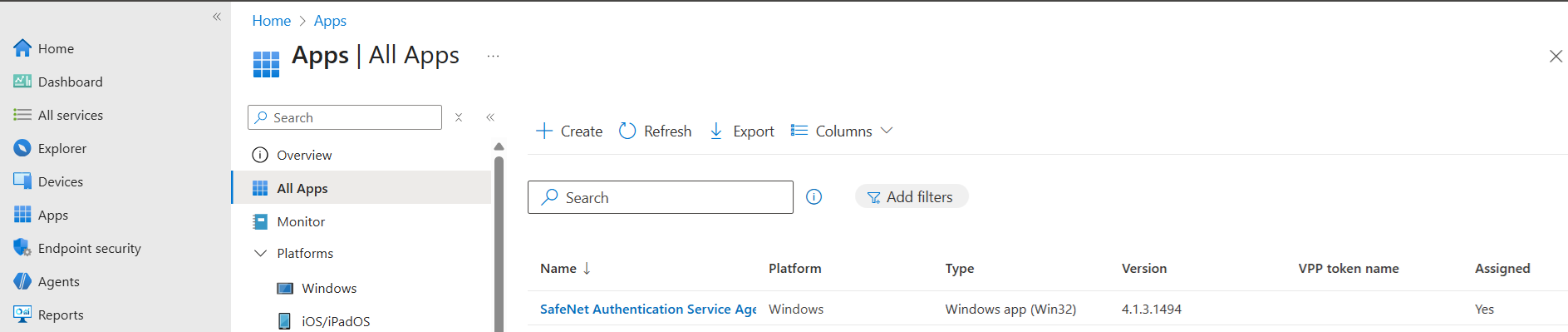Go to All services menu item
The image size is (1568, 332).
[x=71, y=115]
